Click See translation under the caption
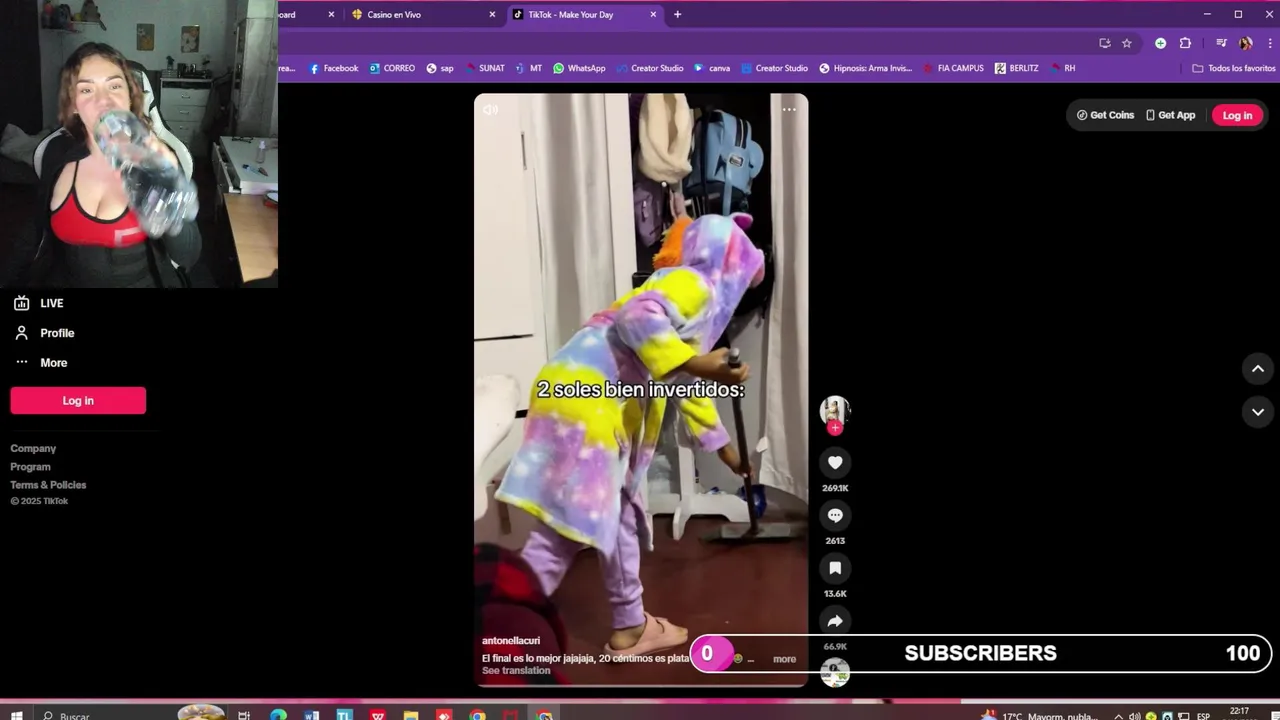The height and width of the screenshot is (720, 1280). (x=516, y=671)
